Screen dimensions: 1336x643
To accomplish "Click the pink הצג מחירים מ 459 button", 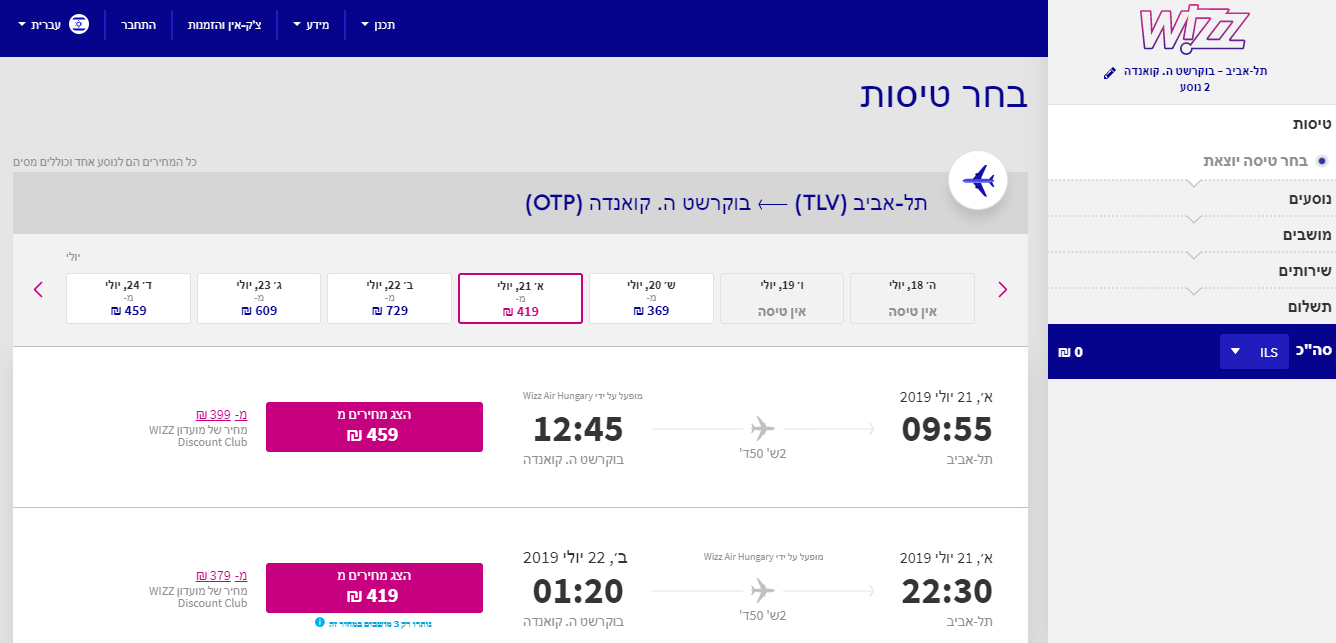I will [x=374, y=426].
